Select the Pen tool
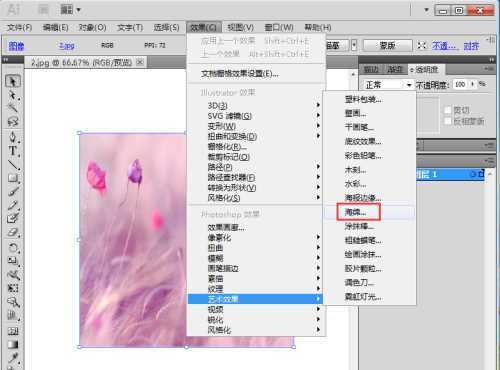 pyautogui.click(x=13, y=137)
